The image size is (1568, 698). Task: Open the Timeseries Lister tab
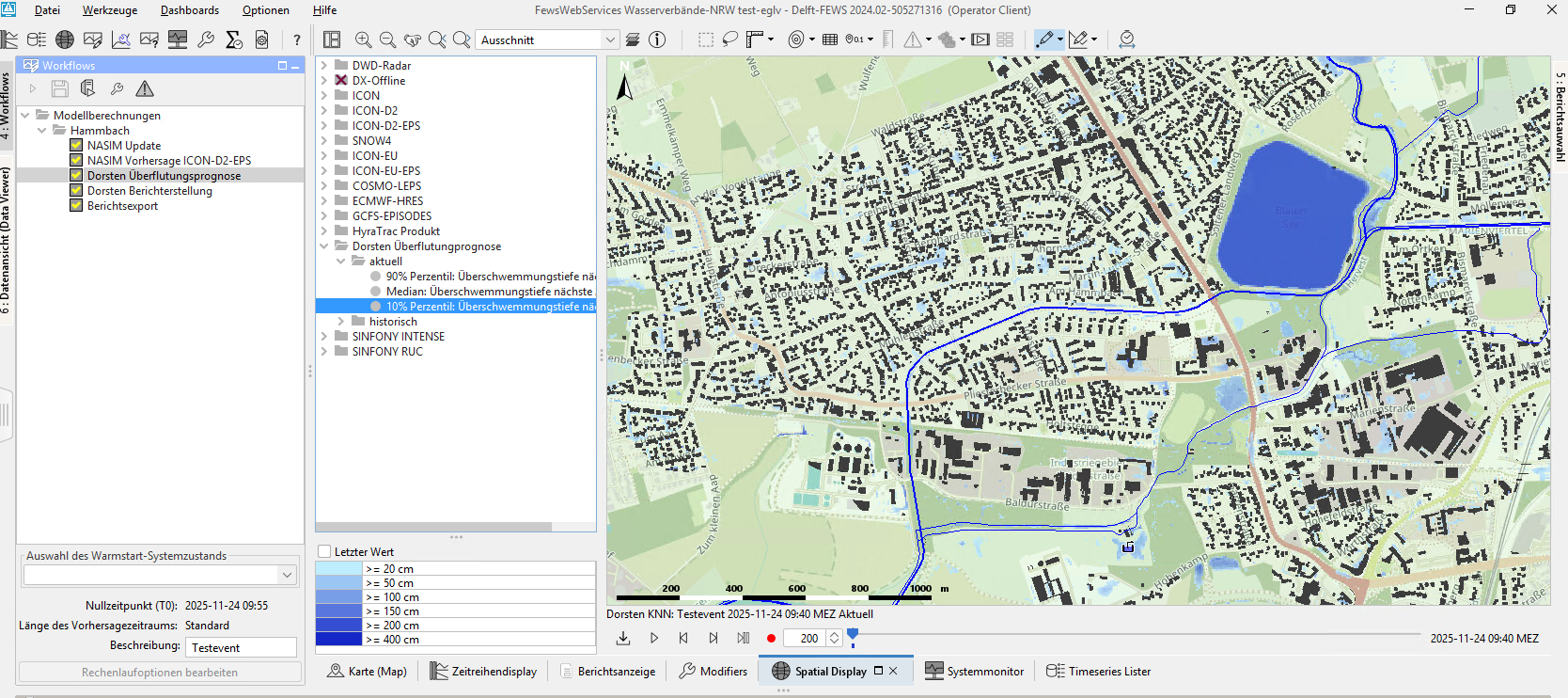1099,671
